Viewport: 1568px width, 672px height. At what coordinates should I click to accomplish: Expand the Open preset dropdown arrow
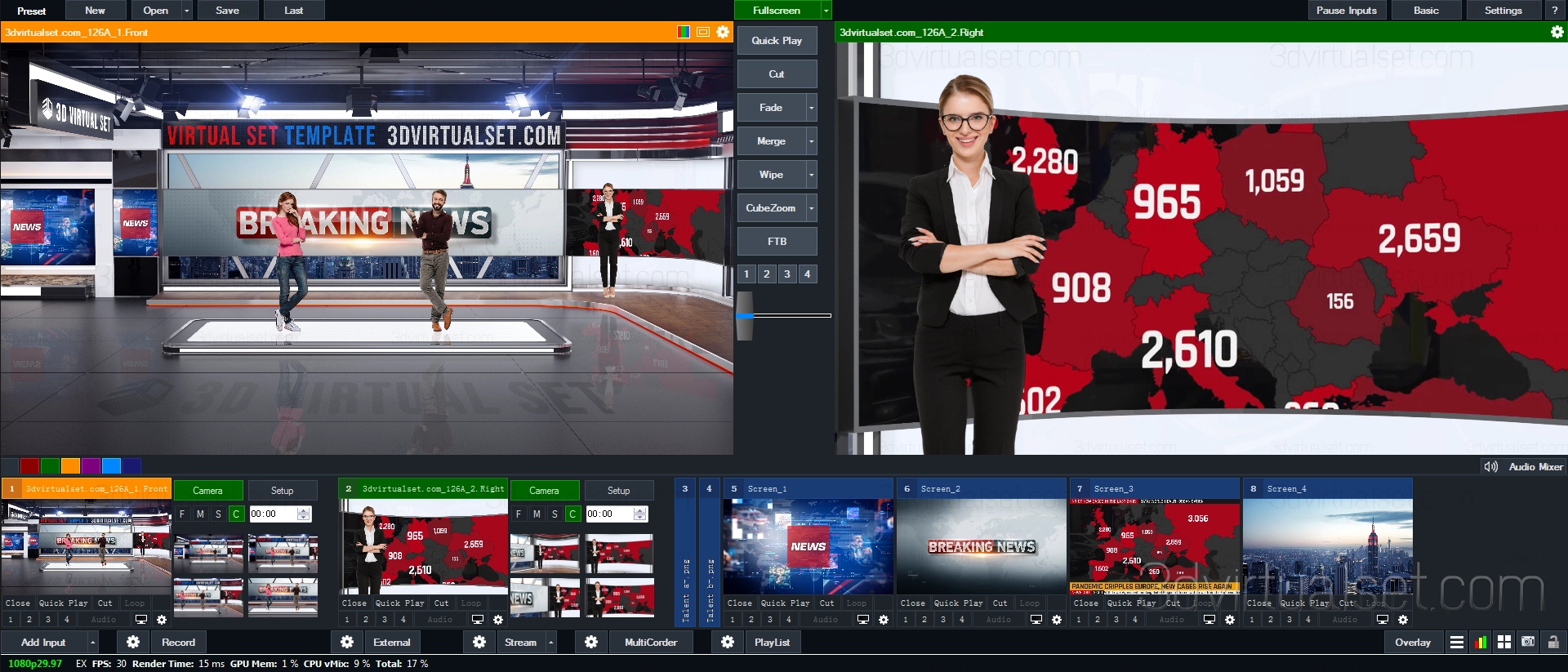click(187, 10)
